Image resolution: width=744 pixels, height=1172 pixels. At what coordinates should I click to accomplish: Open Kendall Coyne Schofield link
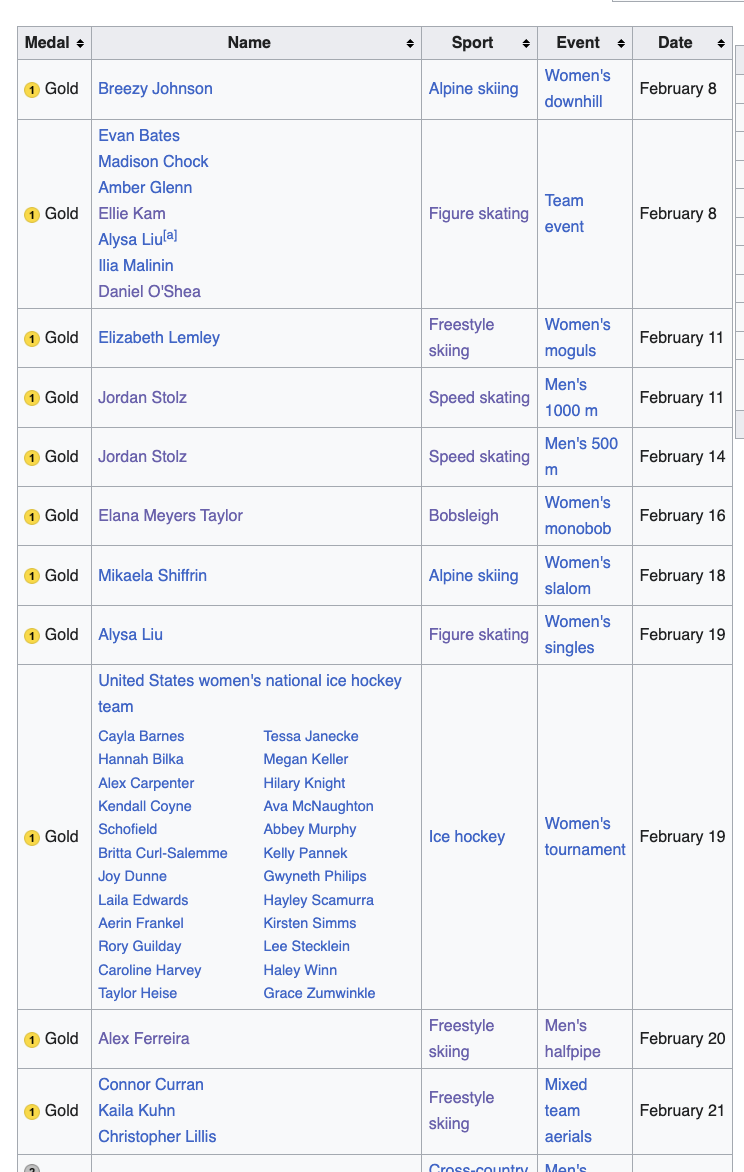[144, 818]
